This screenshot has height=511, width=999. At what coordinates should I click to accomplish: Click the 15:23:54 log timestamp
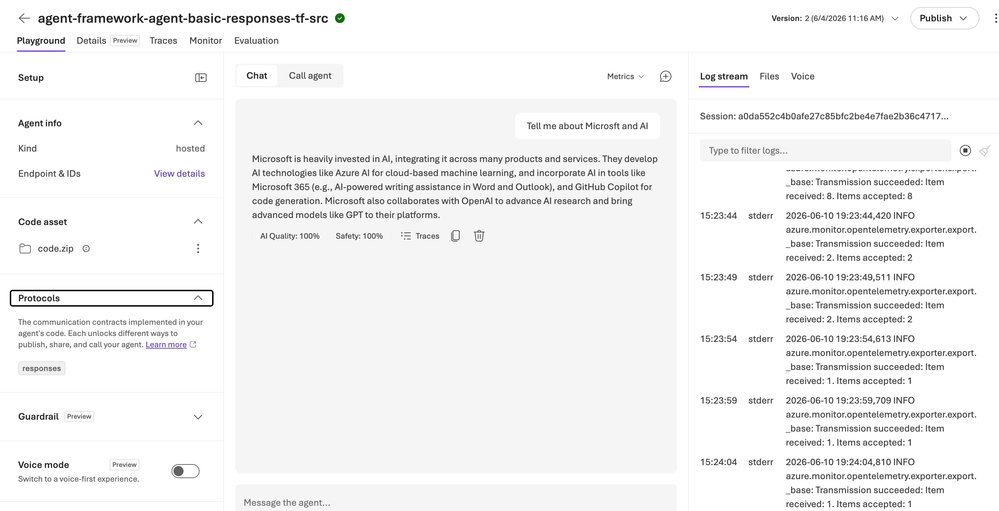[x=719, y=339]
